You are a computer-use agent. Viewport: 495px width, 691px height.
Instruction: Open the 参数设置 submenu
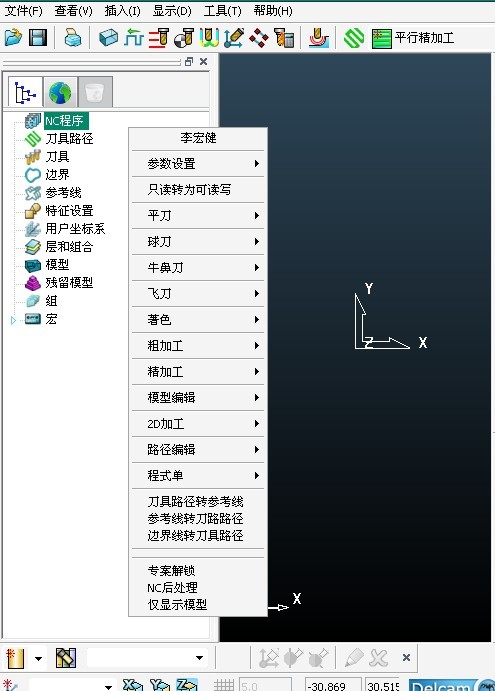point(198,164)
